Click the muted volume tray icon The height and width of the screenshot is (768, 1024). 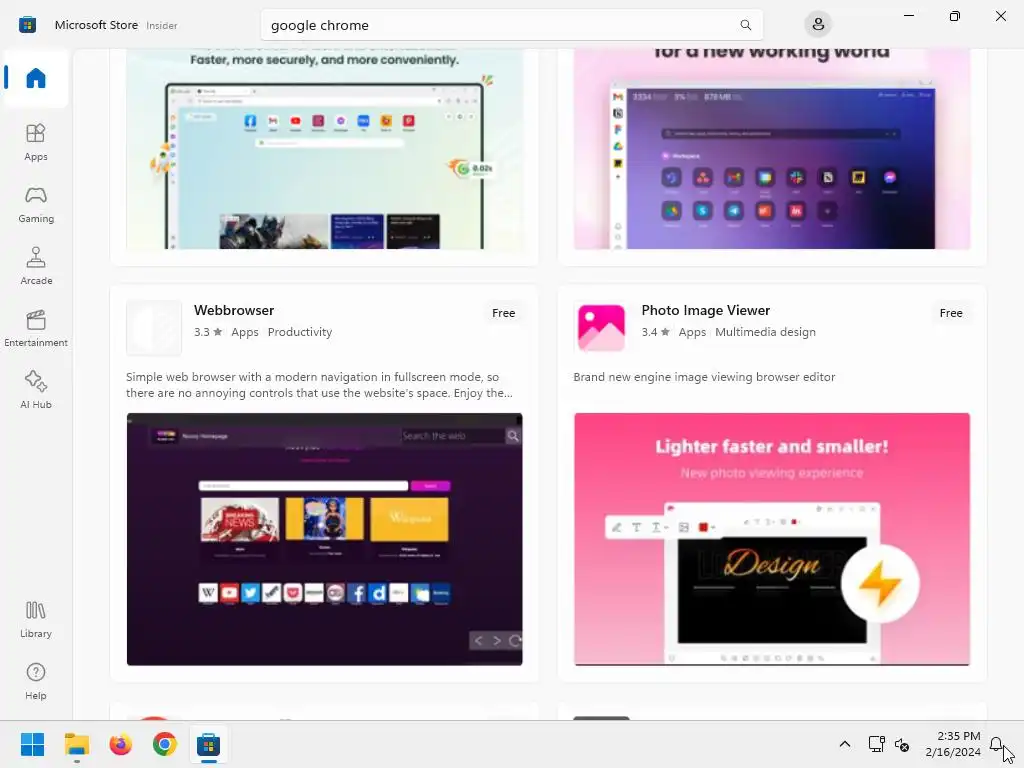[x=902, y=744]
